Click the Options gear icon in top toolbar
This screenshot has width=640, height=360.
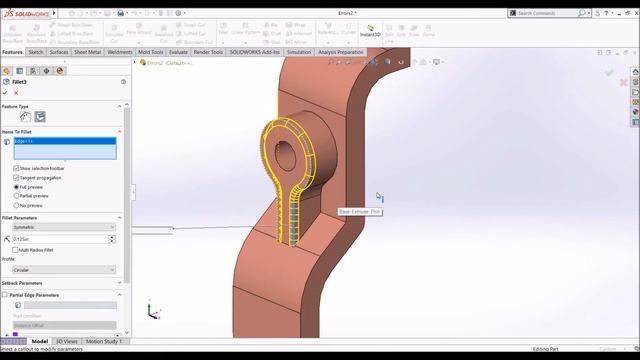(178, 13)
